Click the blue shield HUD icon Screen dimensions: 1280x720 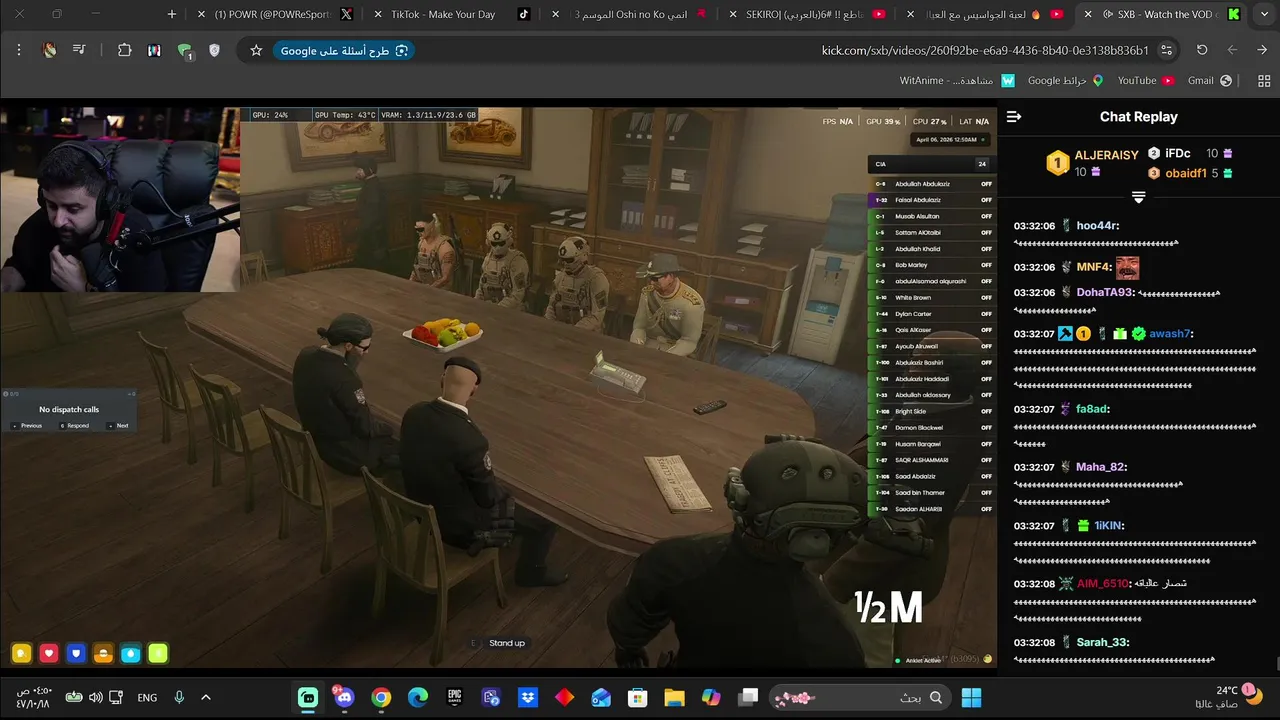click(x=76, y=654)
